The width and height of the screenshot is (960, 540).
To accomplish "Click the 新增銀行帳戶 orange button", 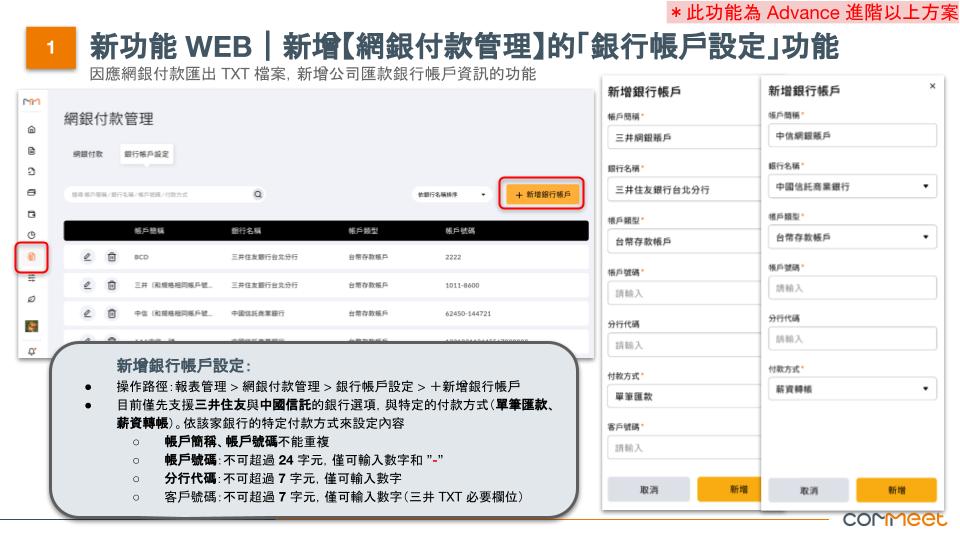I will tap(542, 195).
